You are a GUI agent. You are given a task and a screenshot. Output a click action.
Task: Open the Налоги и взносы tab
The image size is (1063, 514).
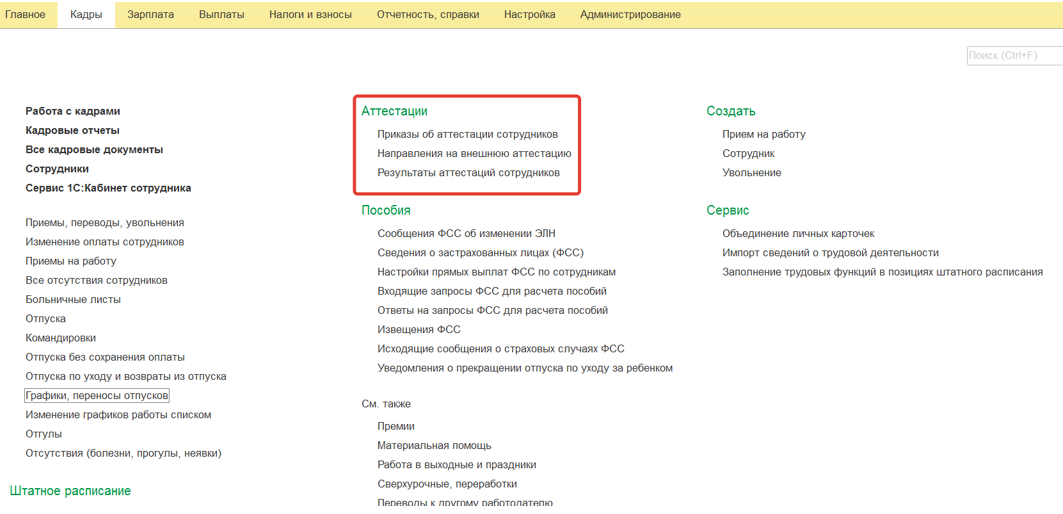pos(310,15)
